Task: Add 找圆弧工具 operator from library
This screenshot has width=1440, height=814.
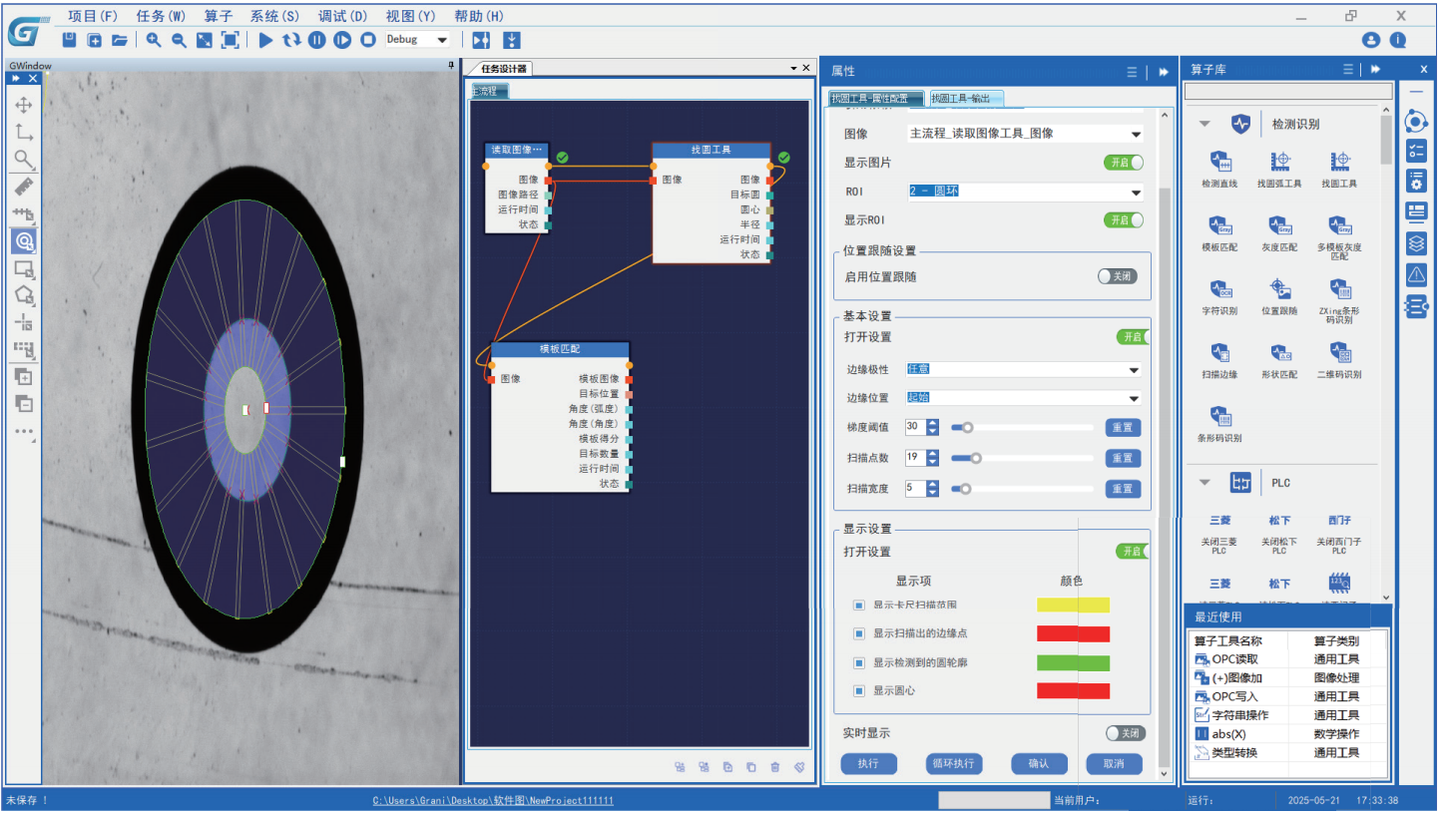Action: [1280, 170]
